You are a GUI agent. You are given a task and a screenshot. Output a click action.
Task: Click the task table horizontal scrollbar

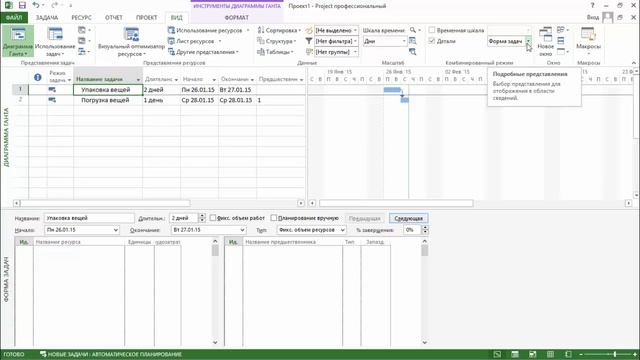point(105,203)
